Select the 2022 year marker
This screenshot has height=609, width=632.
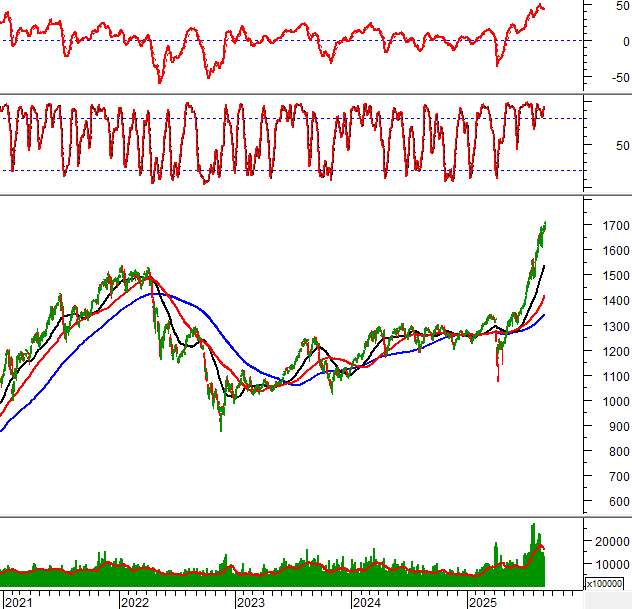tap(135, 602)
